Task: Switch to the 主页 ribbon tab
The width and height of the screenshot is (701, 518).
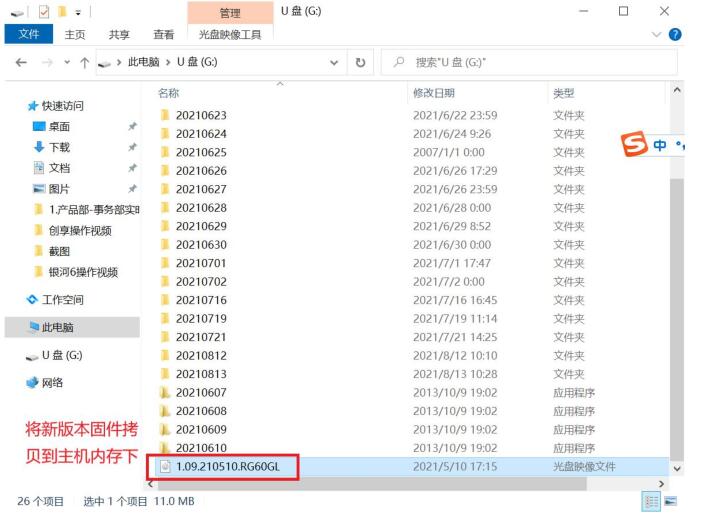Action: coord(75,35)
